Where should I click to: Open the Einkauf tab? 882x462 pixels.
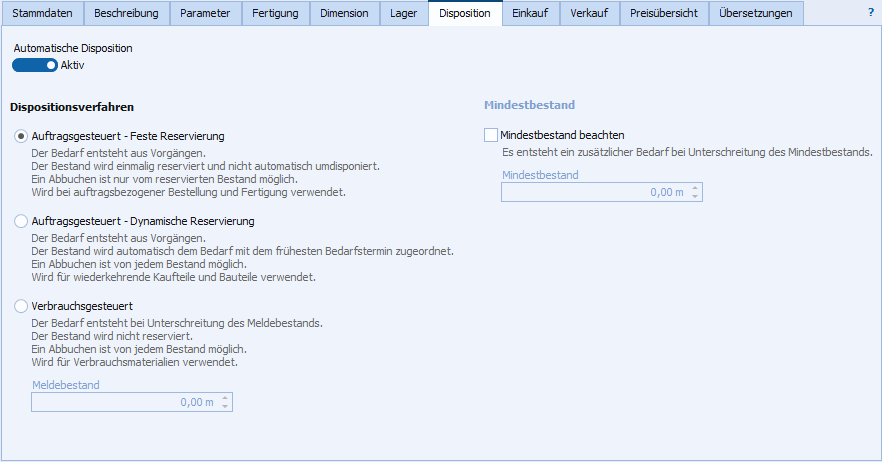click(530, 13)
